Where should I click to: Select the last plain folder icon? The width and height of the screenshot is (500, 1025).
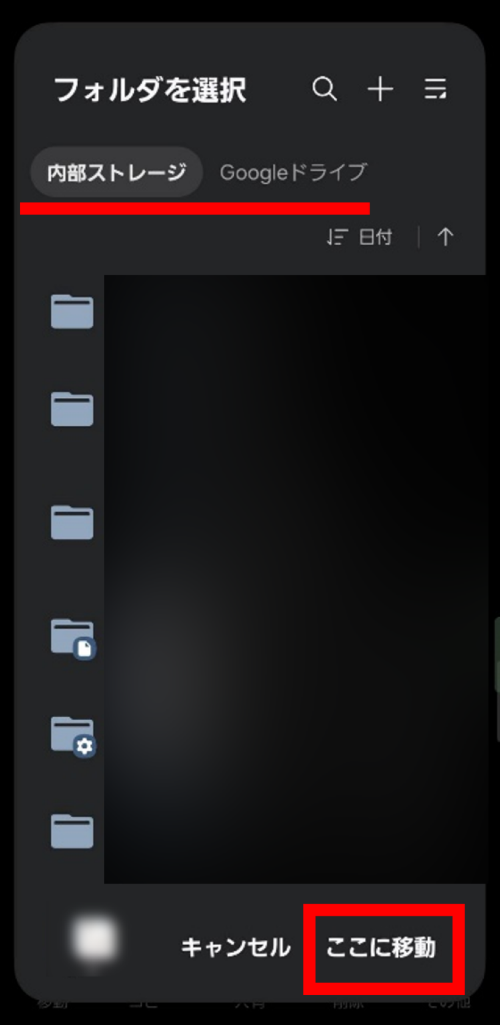pos(72,831)
